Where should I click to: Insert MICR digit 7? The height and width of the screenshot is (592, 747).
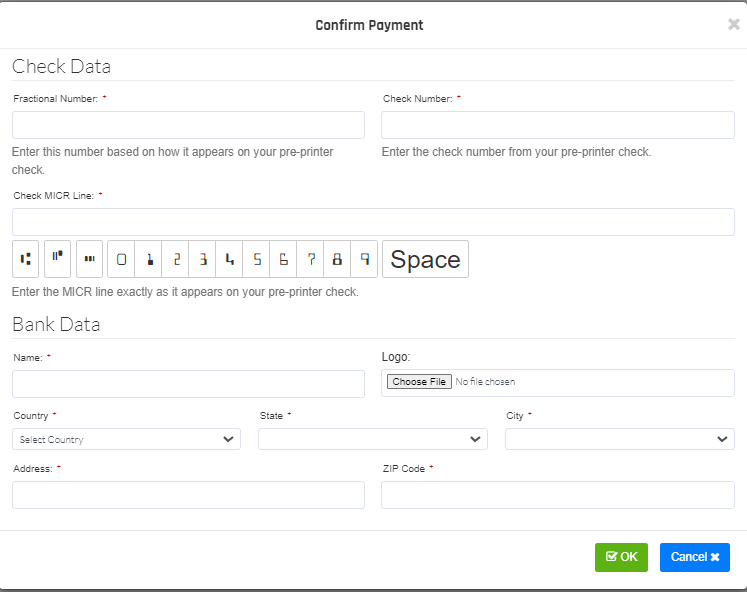coord(310,259)
